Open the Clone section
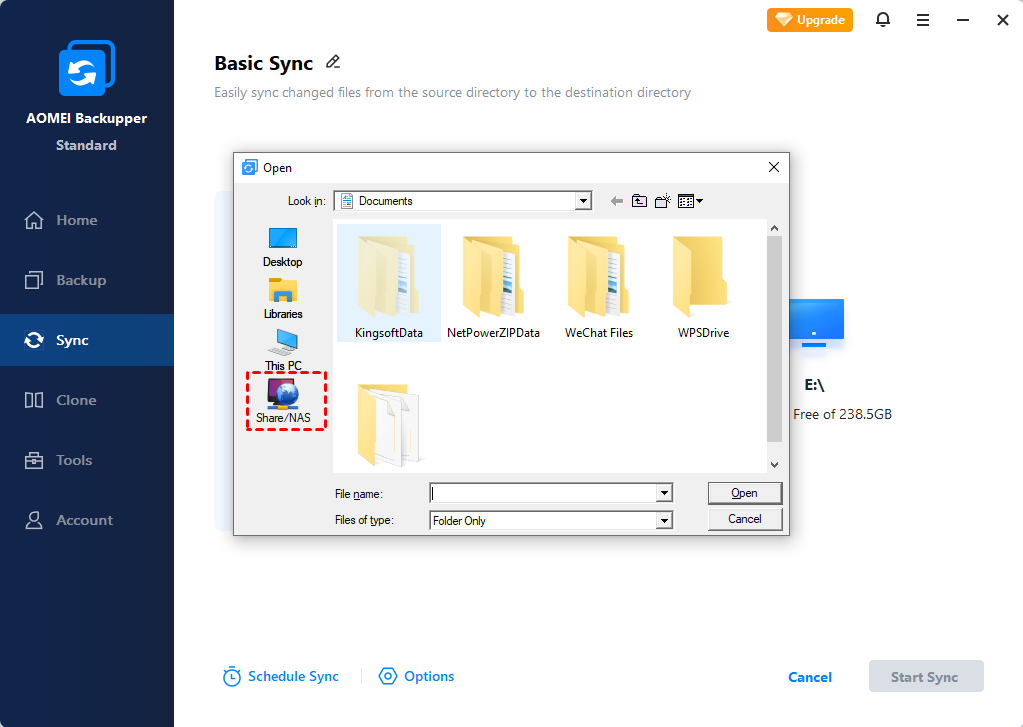The width and height of the screenshot is (1023, 727). [87, 400]
